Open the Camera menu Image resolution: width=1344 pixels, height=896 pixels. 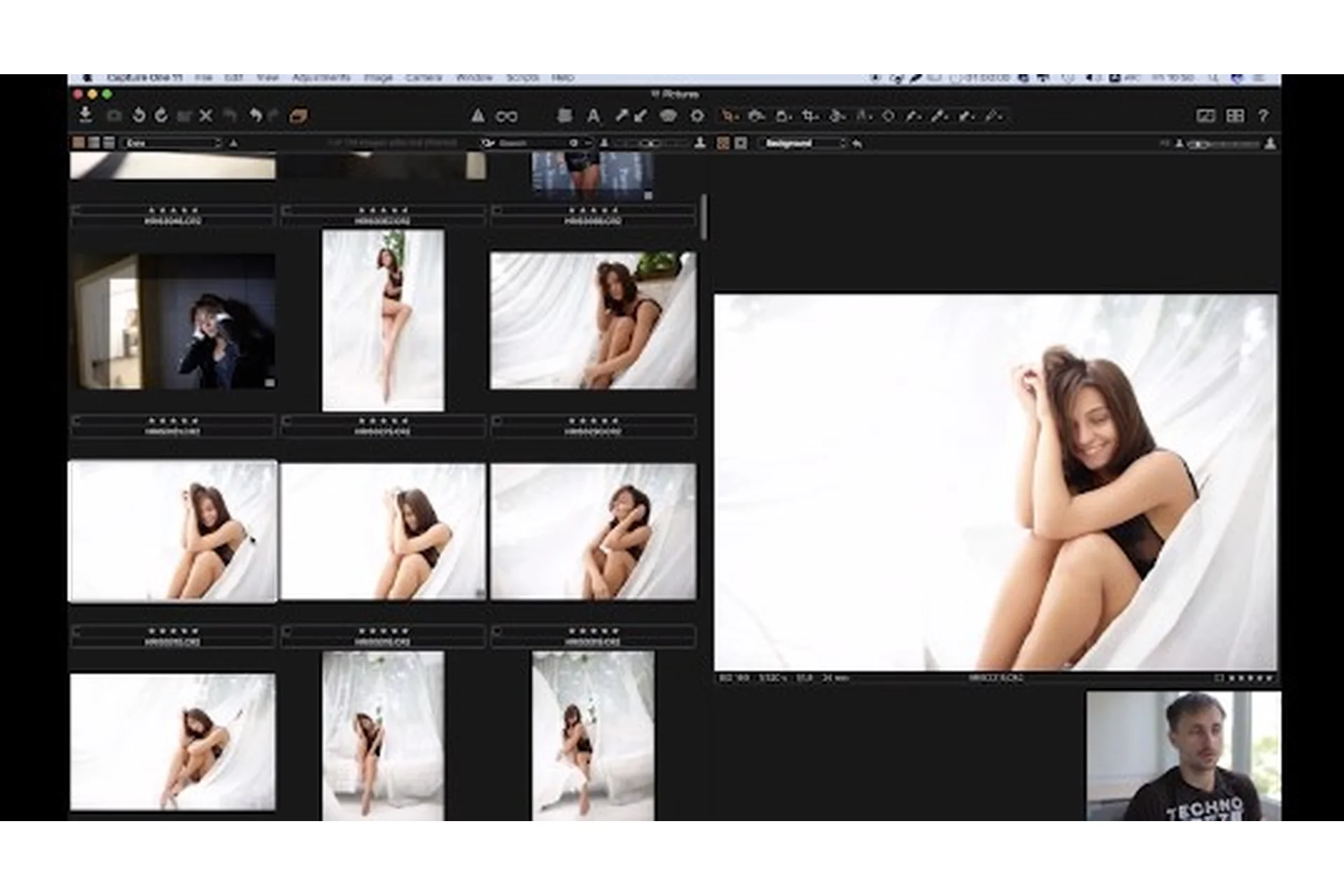coord(423,78)
